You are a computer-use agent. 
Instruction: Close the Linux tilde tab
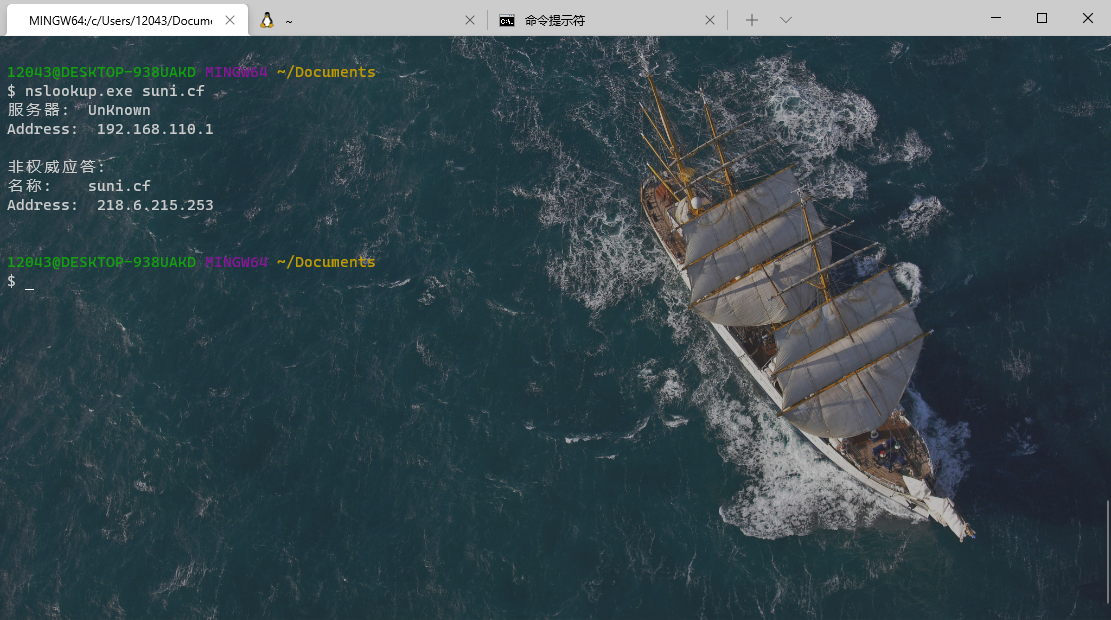[x=470, y=21]
